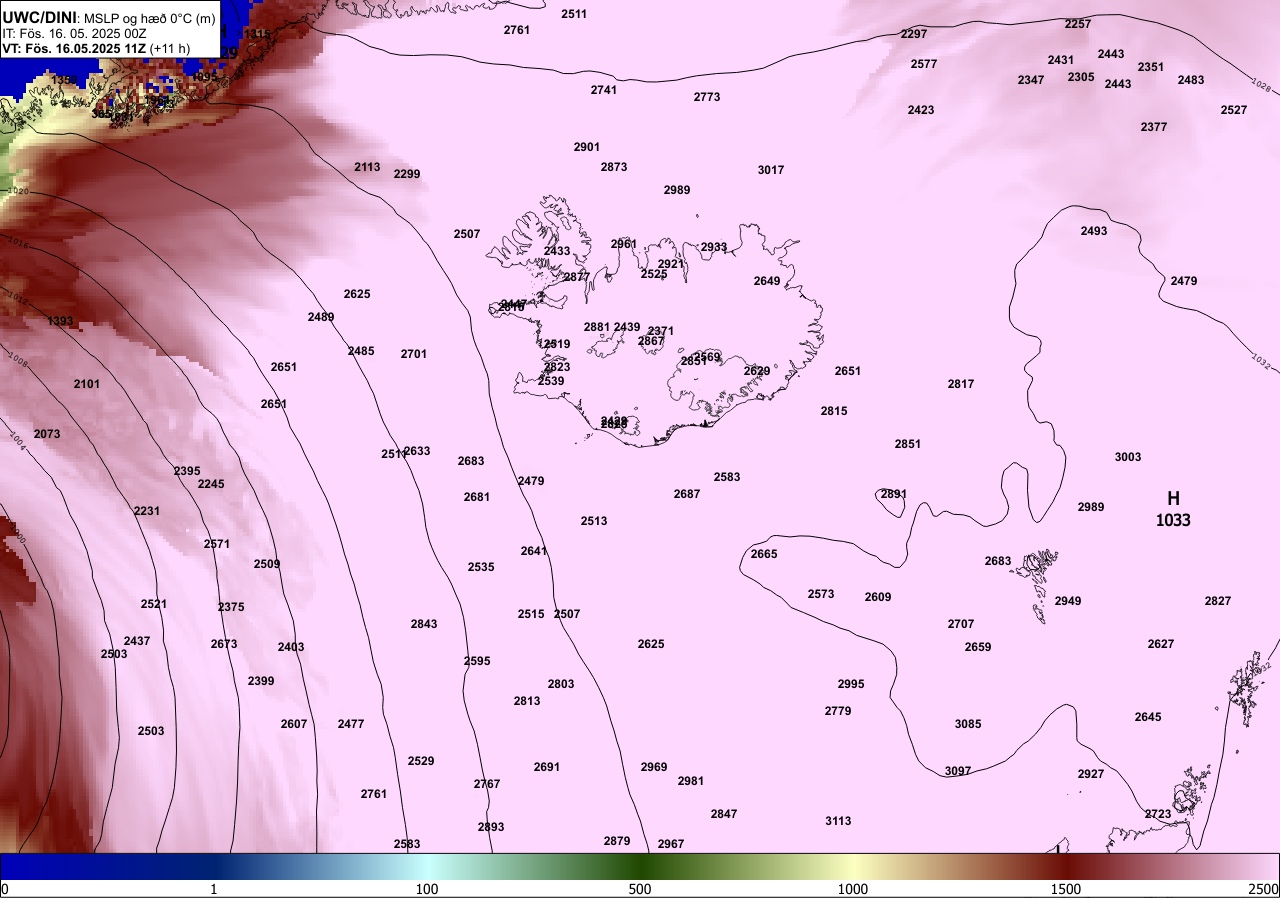
Task: Select the value 2701 west of Iceland
Action: (414, 354)
